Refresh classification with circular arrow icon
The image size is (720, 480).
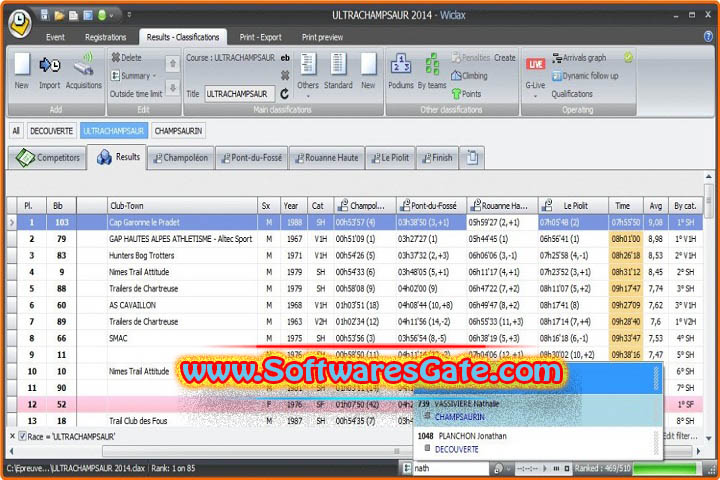(x=285, y=94)
